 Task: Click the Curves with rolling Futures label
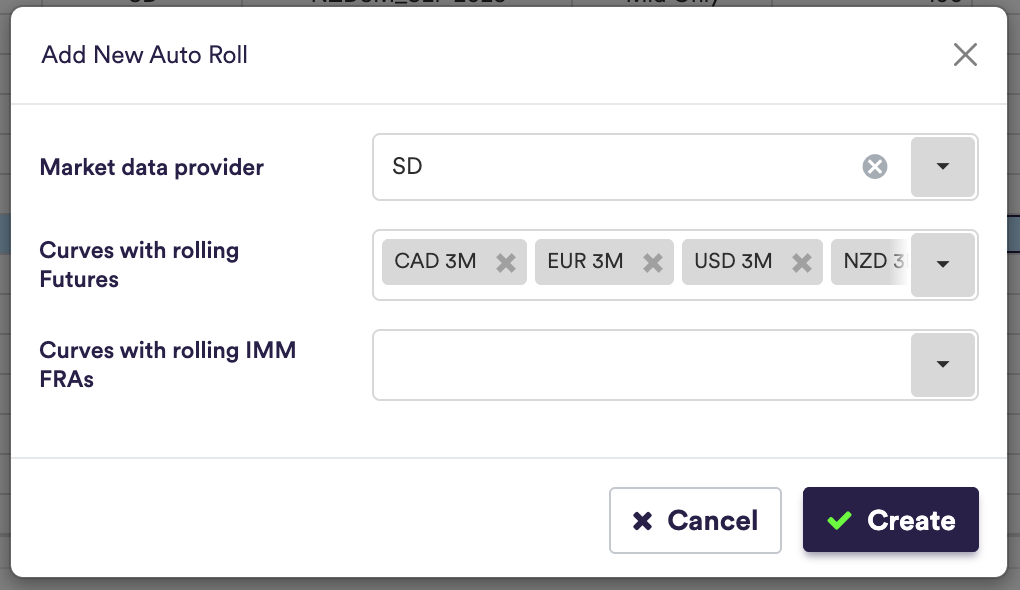pyautogui.click(x=139, y=265)
